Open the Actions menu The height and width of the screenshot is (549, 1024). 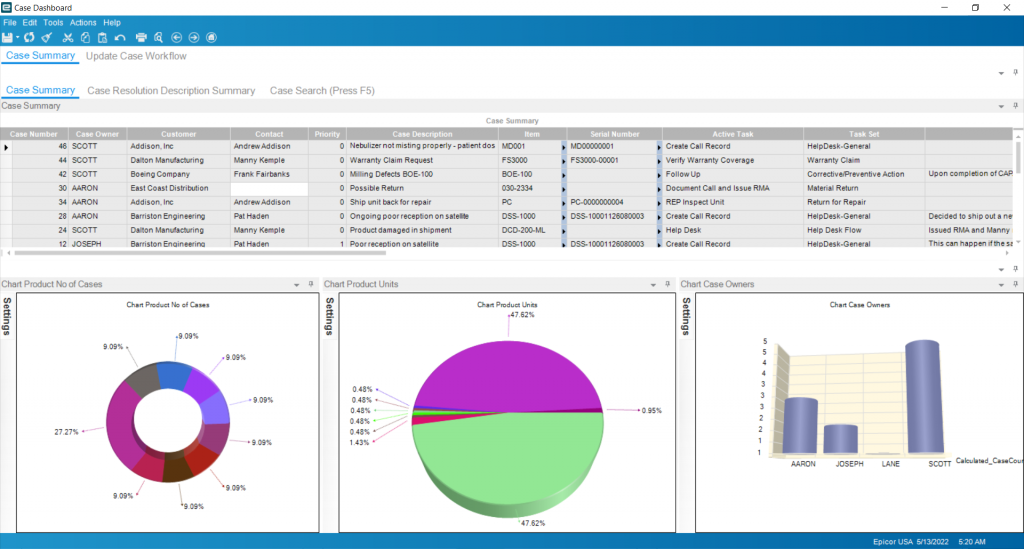click(83, 22)
